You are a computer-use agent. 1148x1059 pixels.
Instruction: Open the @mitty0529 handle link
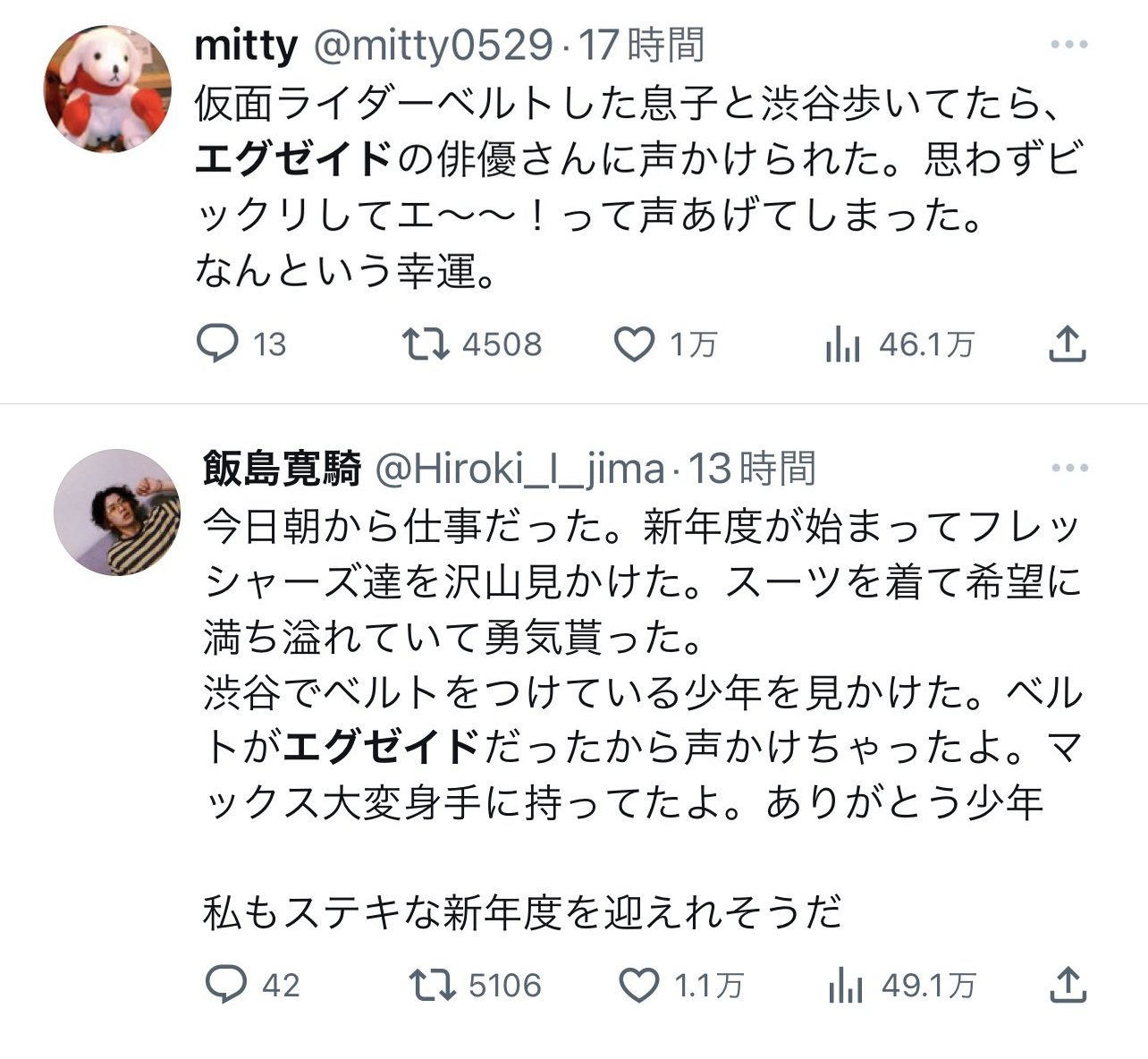431,45
